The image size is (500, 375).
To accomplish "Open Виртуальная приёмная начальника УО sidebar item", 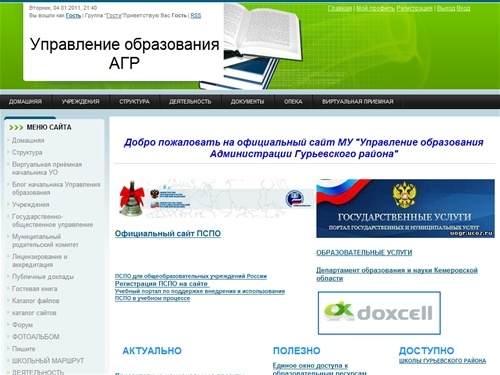I will click(47, 168).
